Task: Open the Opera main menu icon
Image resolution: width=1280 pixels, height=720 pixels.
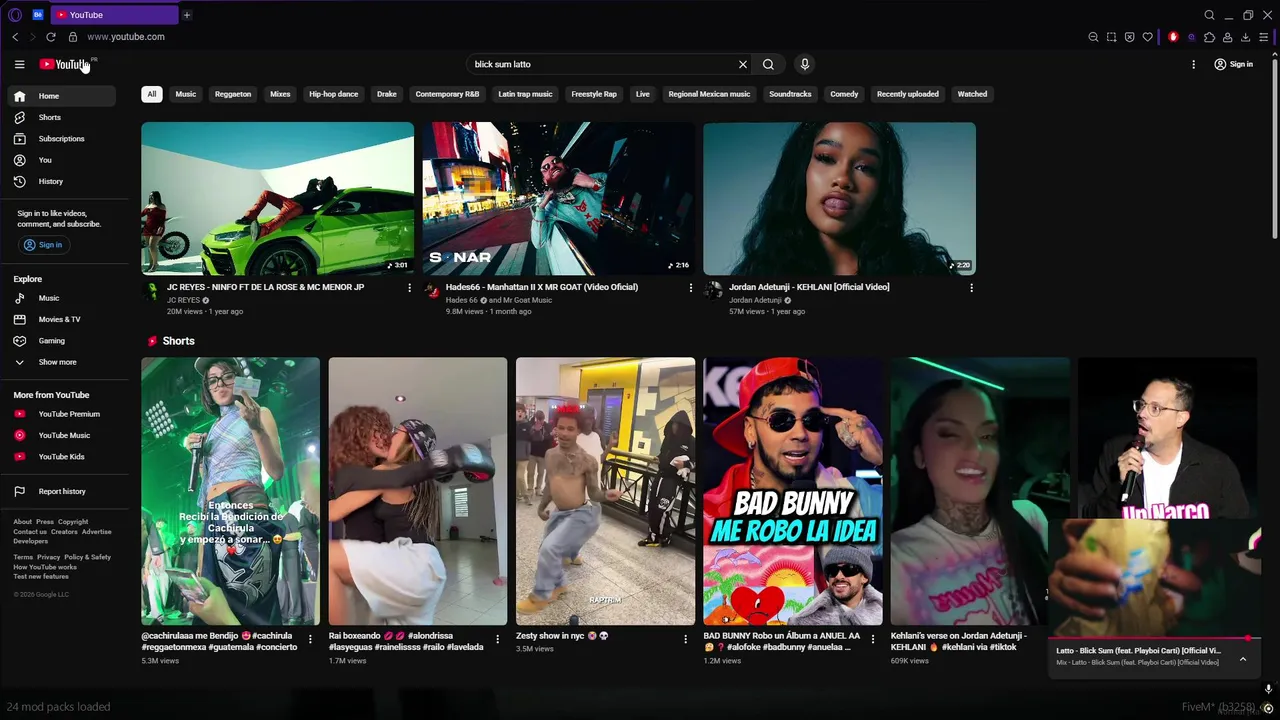Action: tap(14, 15)
